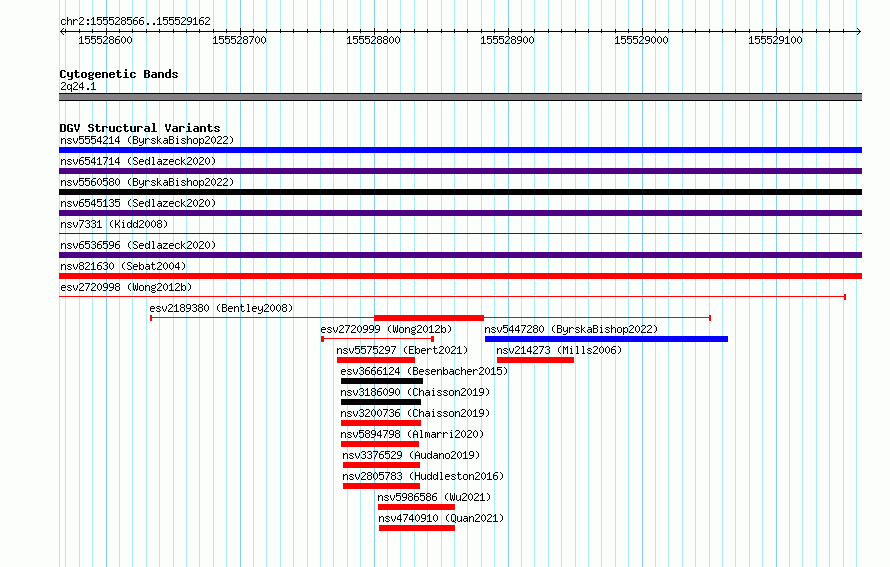
Task: Select the thick red esv2189380 segment
Action: (429, 318)
